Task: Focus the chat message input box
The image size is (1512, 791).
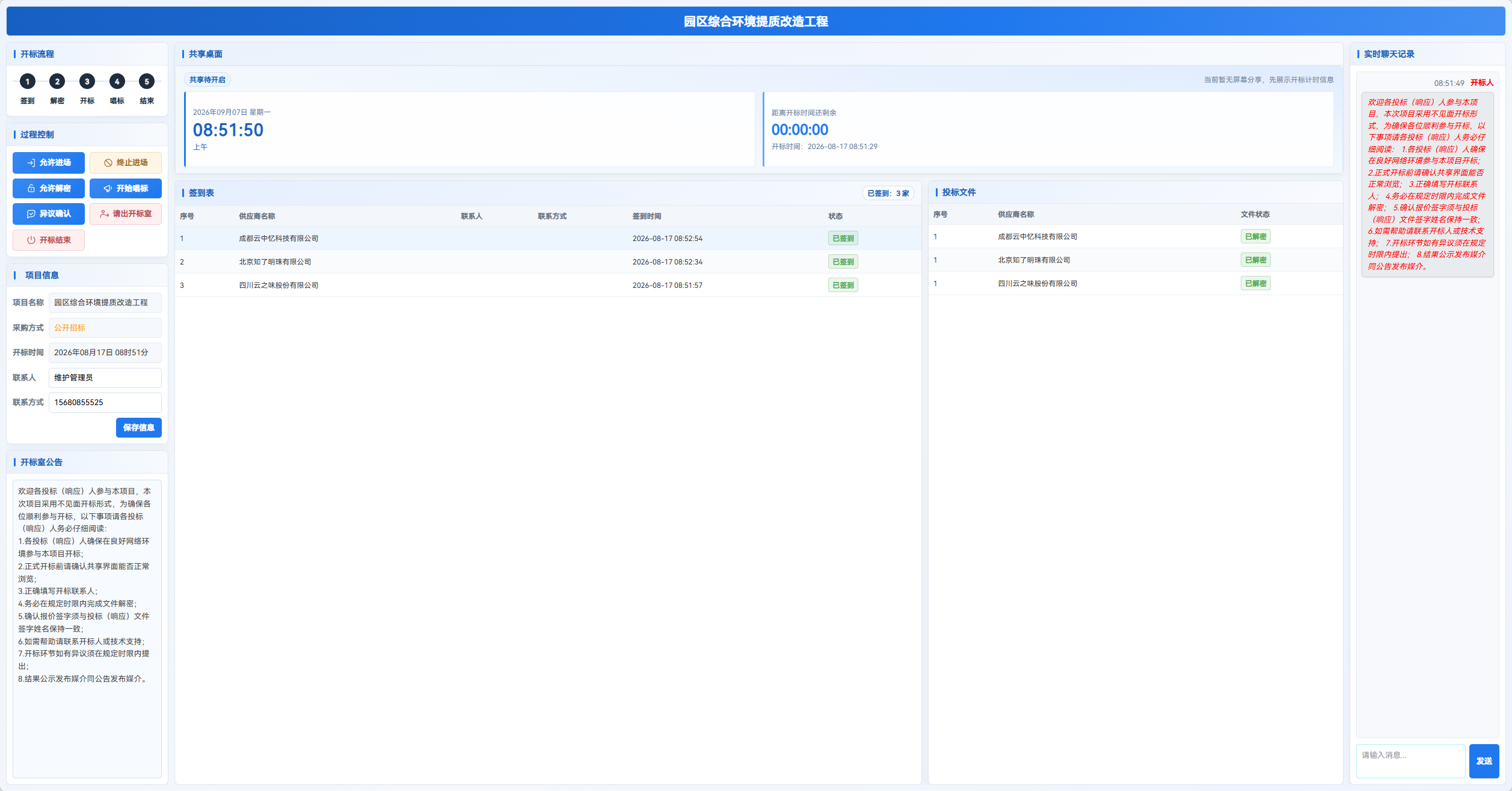Action: tap(1410, 761)
